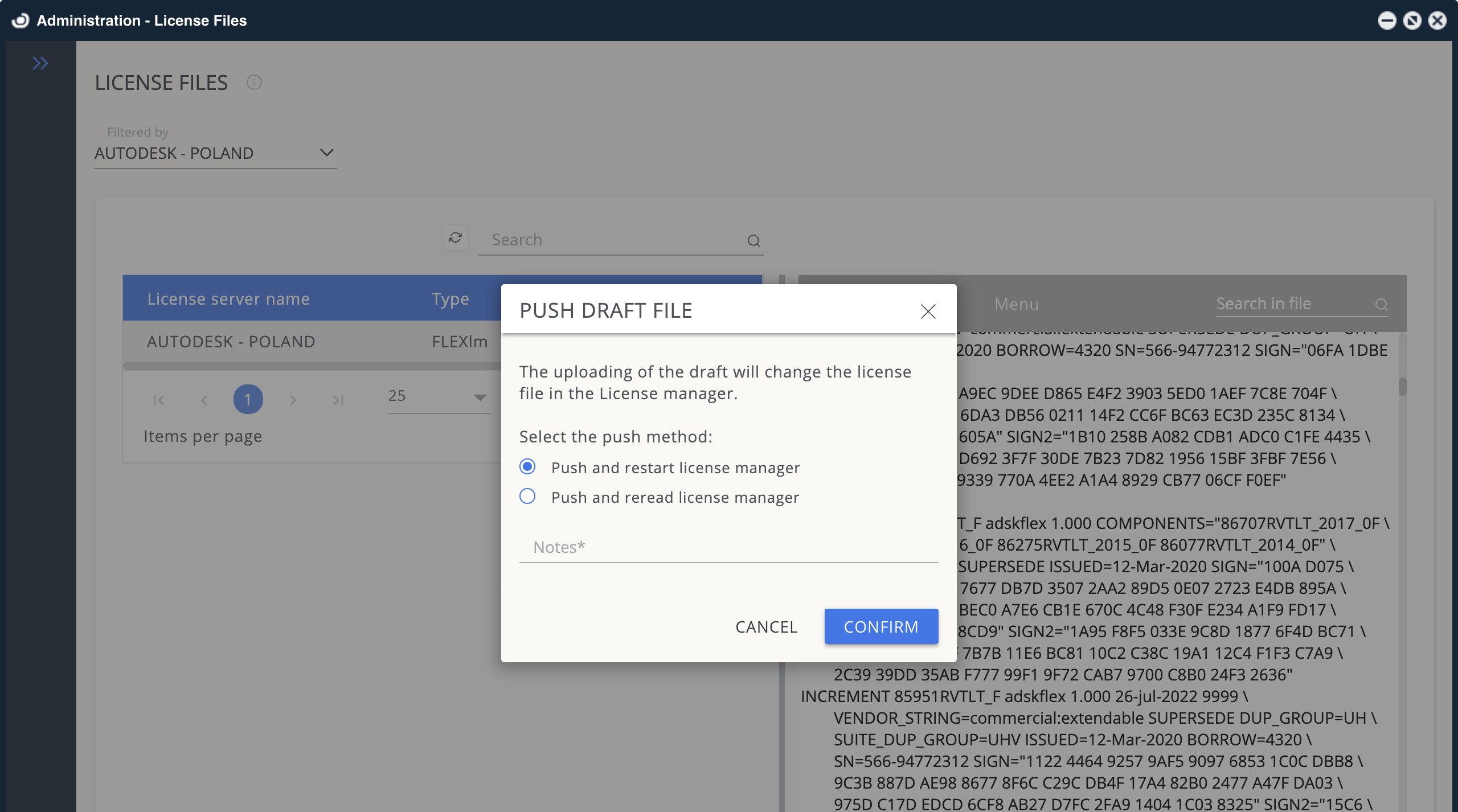Click the refresh icon above the license table
Image resolution: width=1458 pixels, height=812 pixels.
pos(455,238)
